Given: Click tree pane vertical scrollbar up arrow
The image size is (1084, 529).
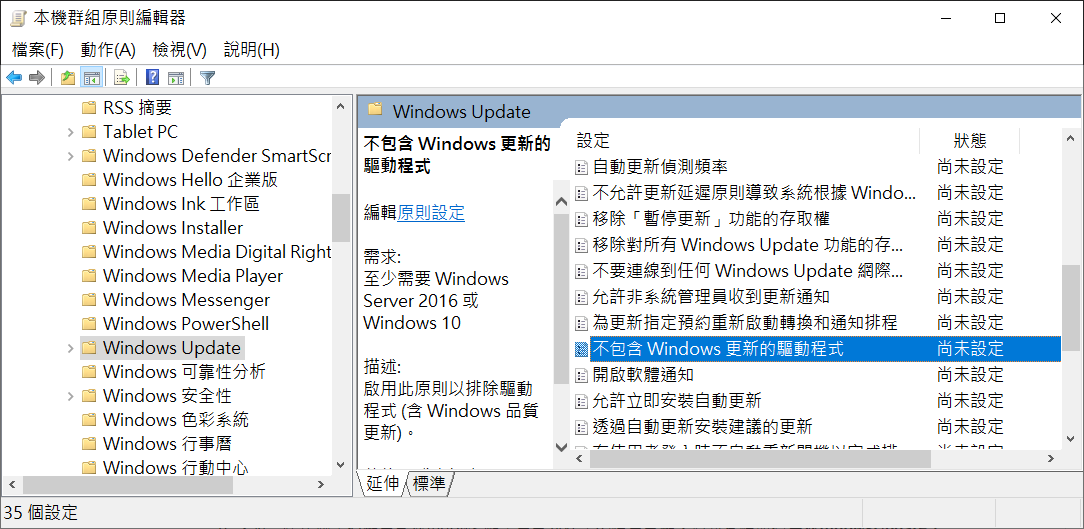Looking at the screenshot, I should (340, 106).
